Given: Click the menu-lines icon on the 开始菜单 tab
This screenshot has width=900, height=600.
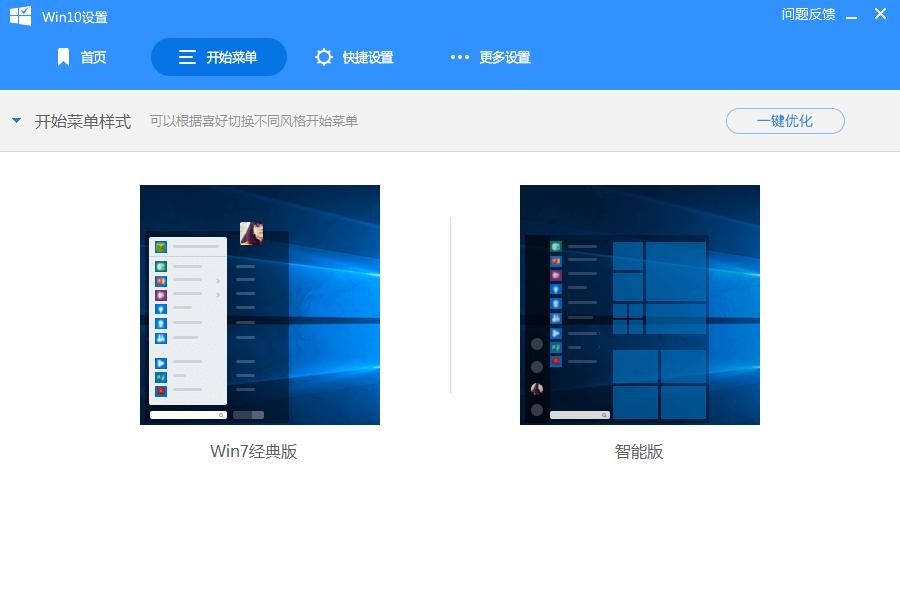Looking at the screenshot, I should click(186, 57).
